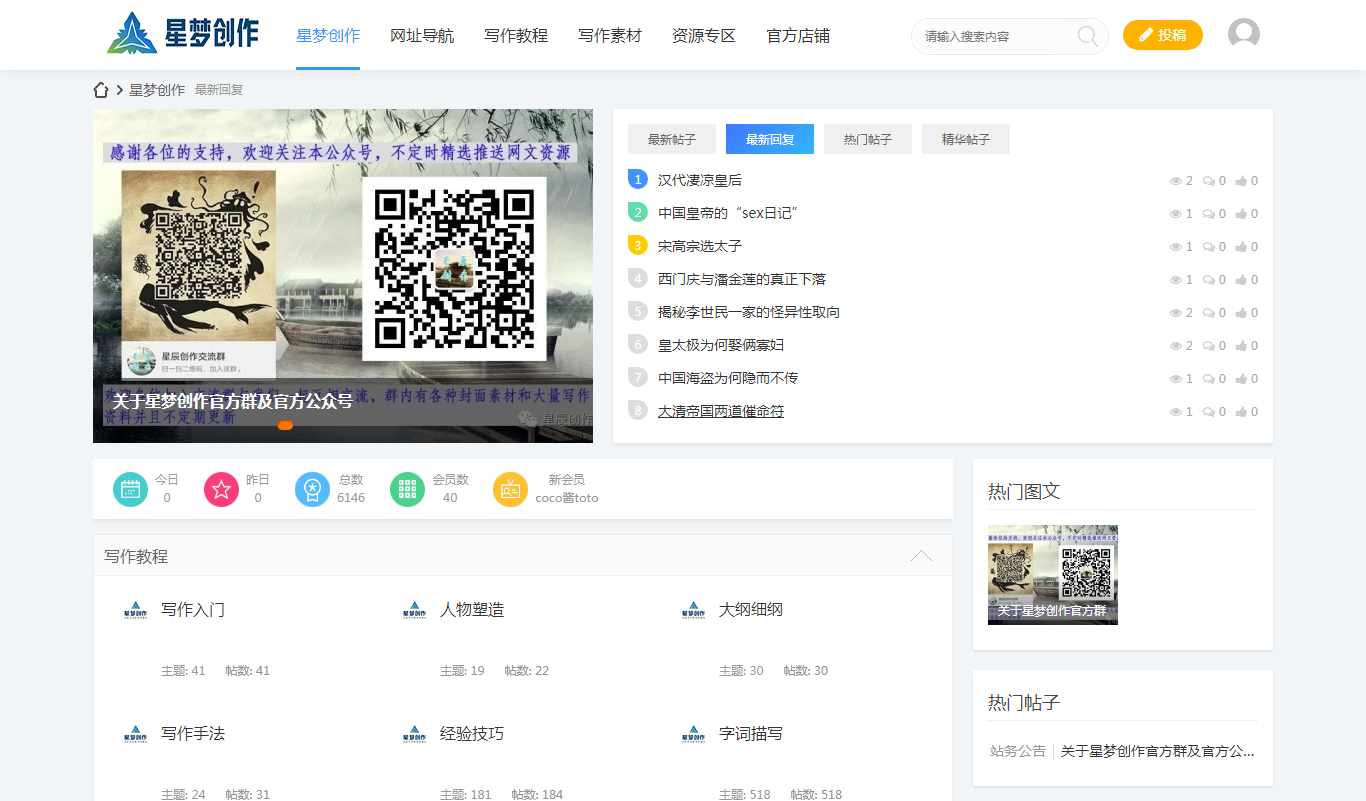Viewport: 1366px width, 801px height.
Task: Open the post 汉代凄凉皇后
Action: click(700, 180)
